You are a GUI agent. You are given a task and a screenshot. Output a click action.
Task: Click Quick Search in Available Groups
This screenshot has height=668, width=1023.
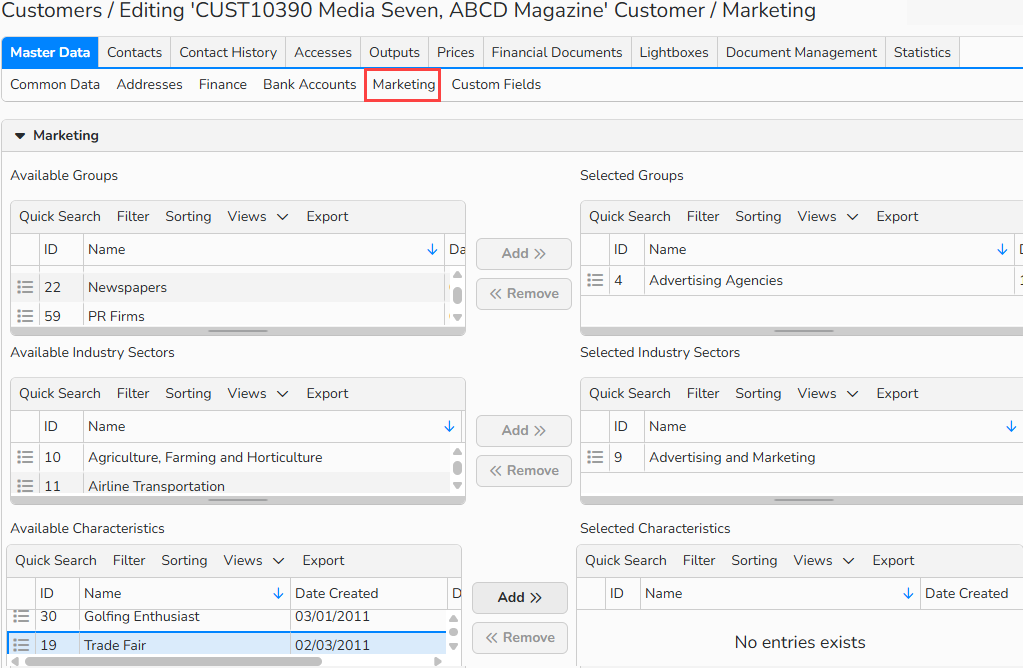(x=59, y=217)
